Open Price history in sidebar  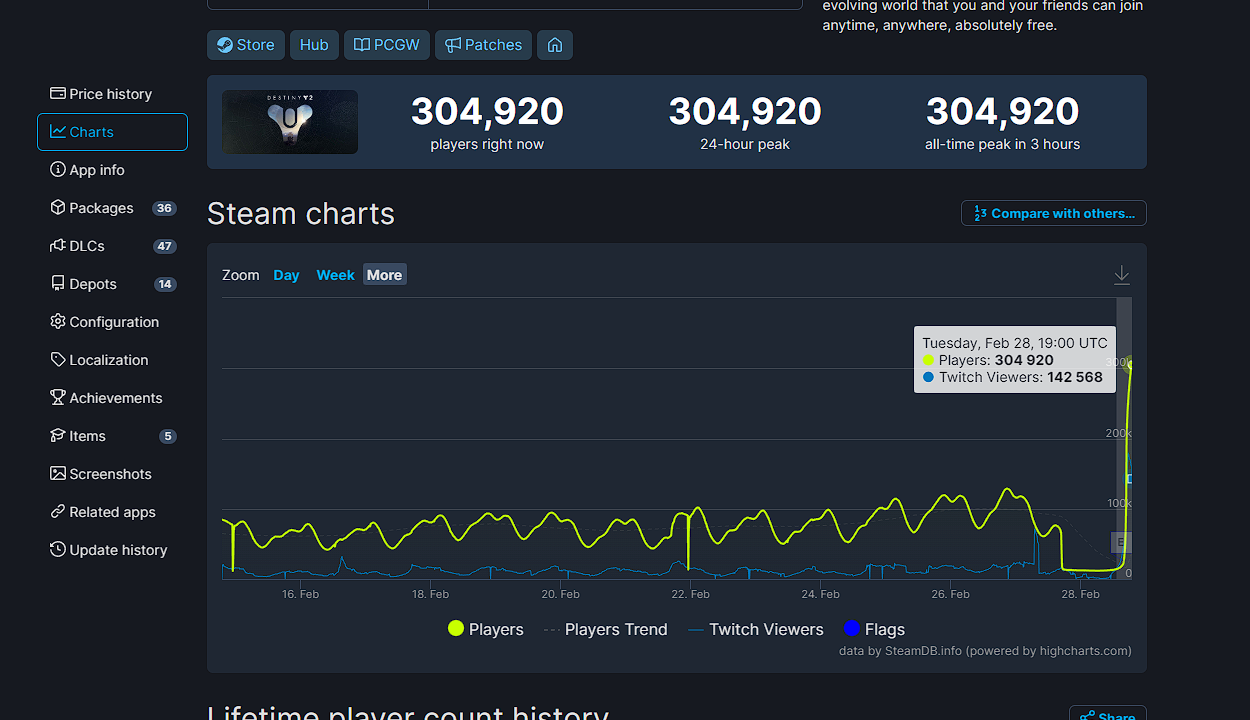(x=110, y=94)
